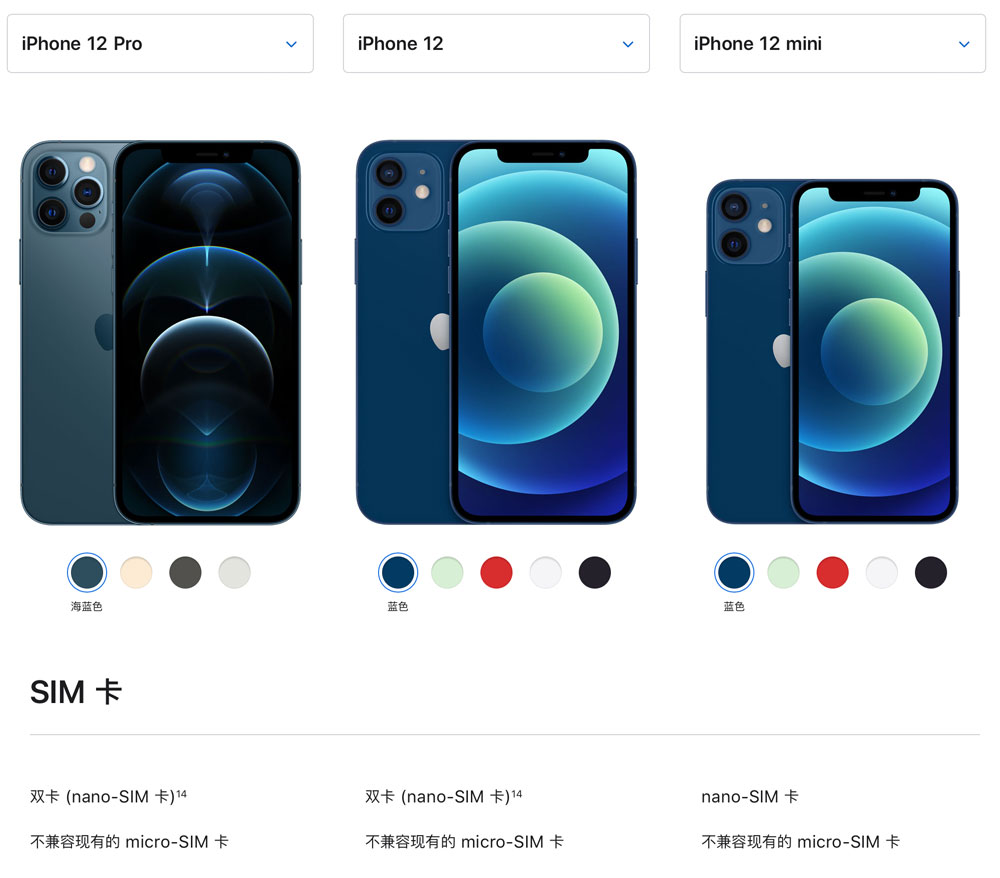Image resolution: width=1000 pixels, height=878 pixels.
Task: Click the iPhone 12 product image
Action: [496, 332]
